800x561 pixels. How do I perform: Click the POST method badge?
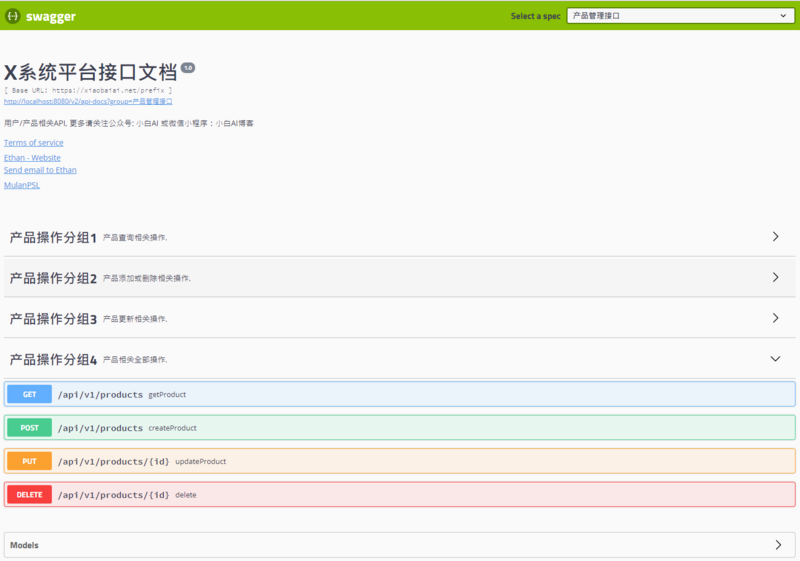tap(30, 428)
